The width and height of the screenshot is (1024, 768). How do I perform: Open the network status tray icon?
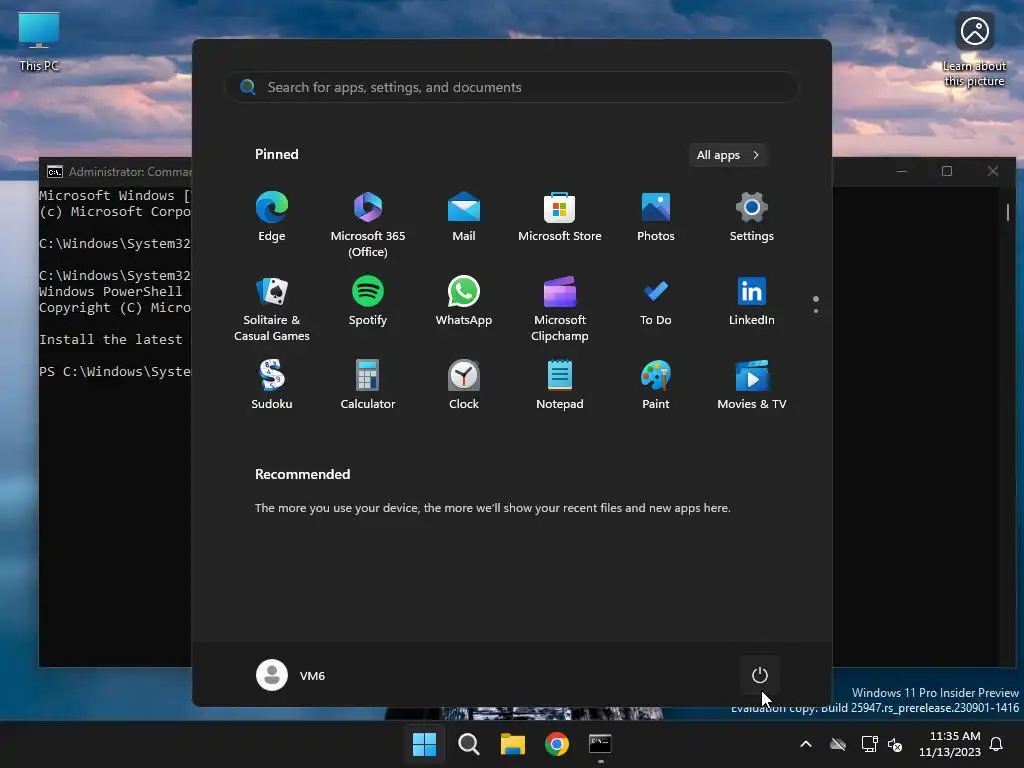click(869, 744)
